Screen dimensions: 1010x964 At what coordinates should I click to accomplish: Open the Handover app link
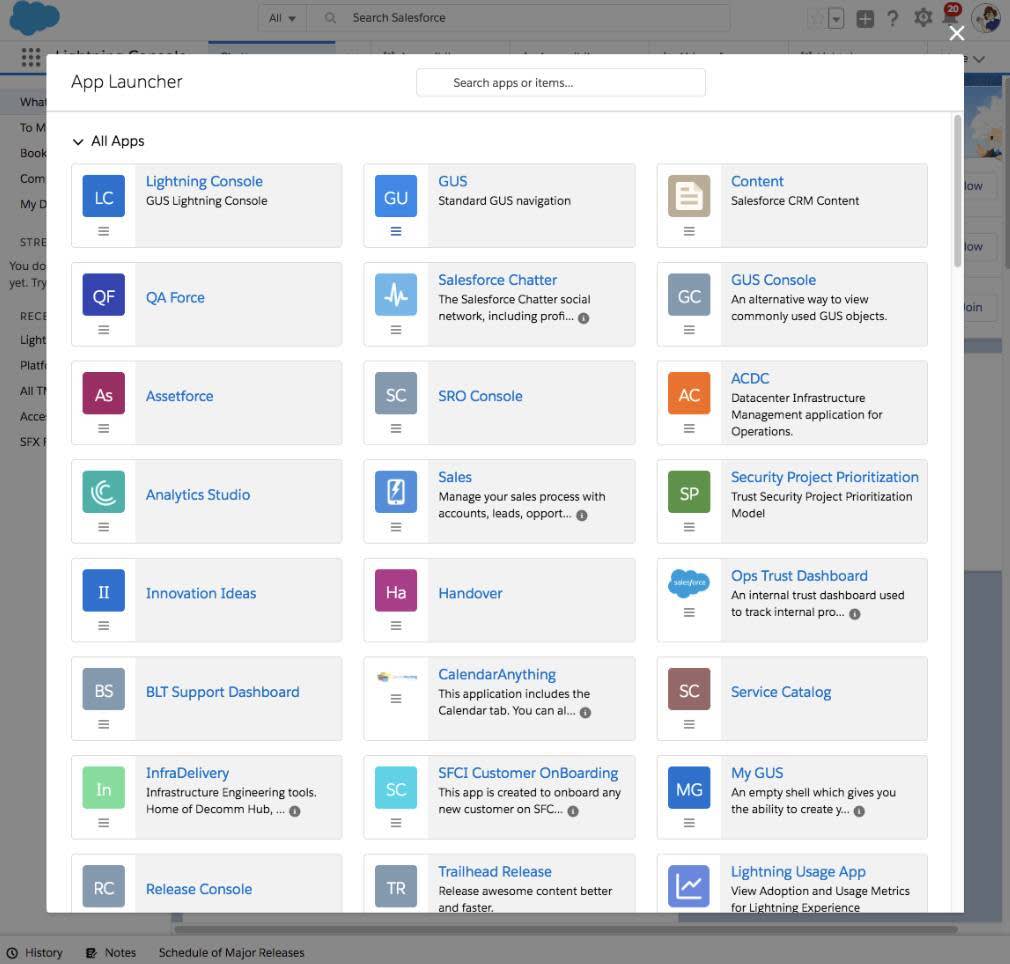coord(470,593)
